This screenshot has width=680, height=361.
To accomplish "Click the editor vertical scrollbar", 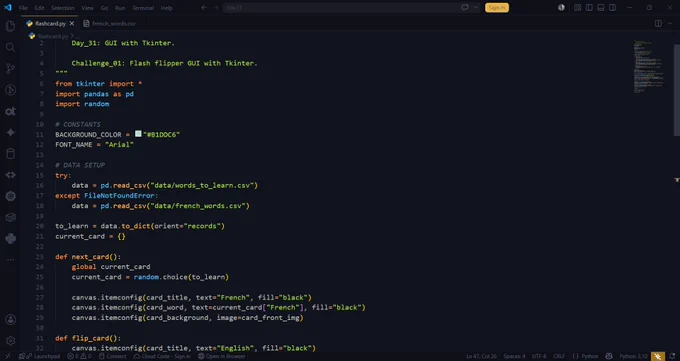I will click(677, 89).
